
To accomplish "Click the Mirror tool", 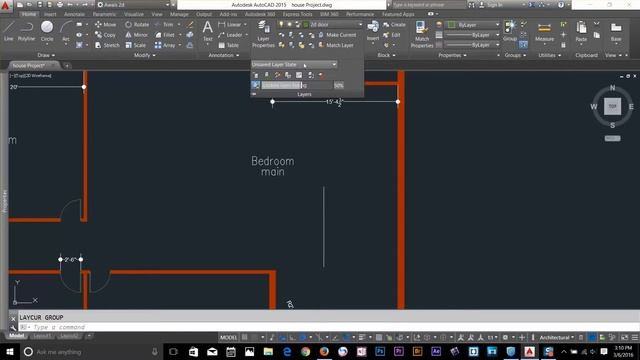I will click(x=136, y=35).
